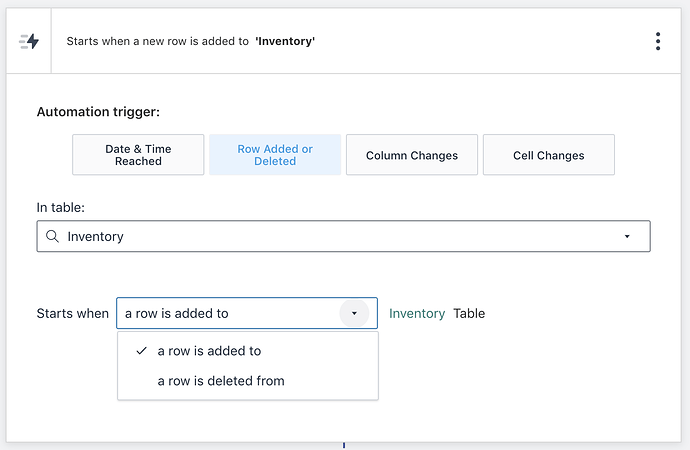Click the header title mentioning 'Inventory'
Screen dimensions: 690x450
tap(191, 41)
